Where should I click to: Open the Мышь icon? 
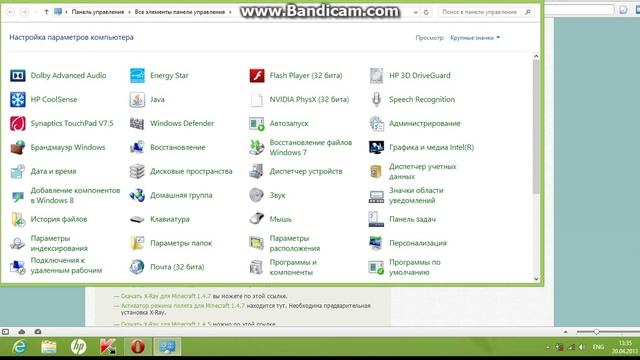[257, 219]
